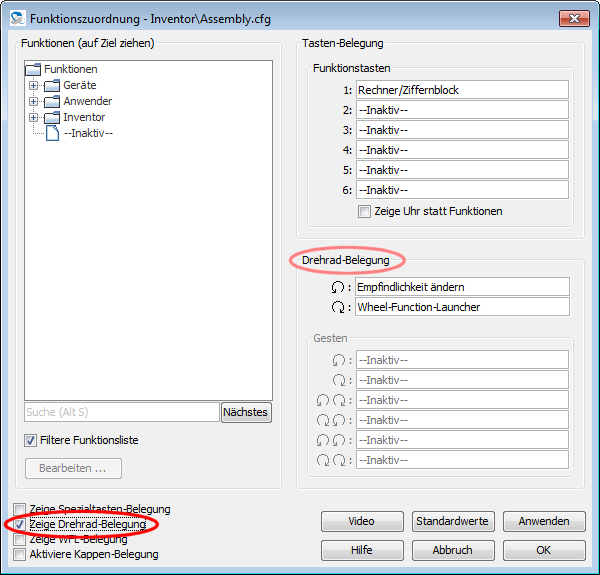
Task: Click the Anwender folder icon
Action: click(53, 101)
